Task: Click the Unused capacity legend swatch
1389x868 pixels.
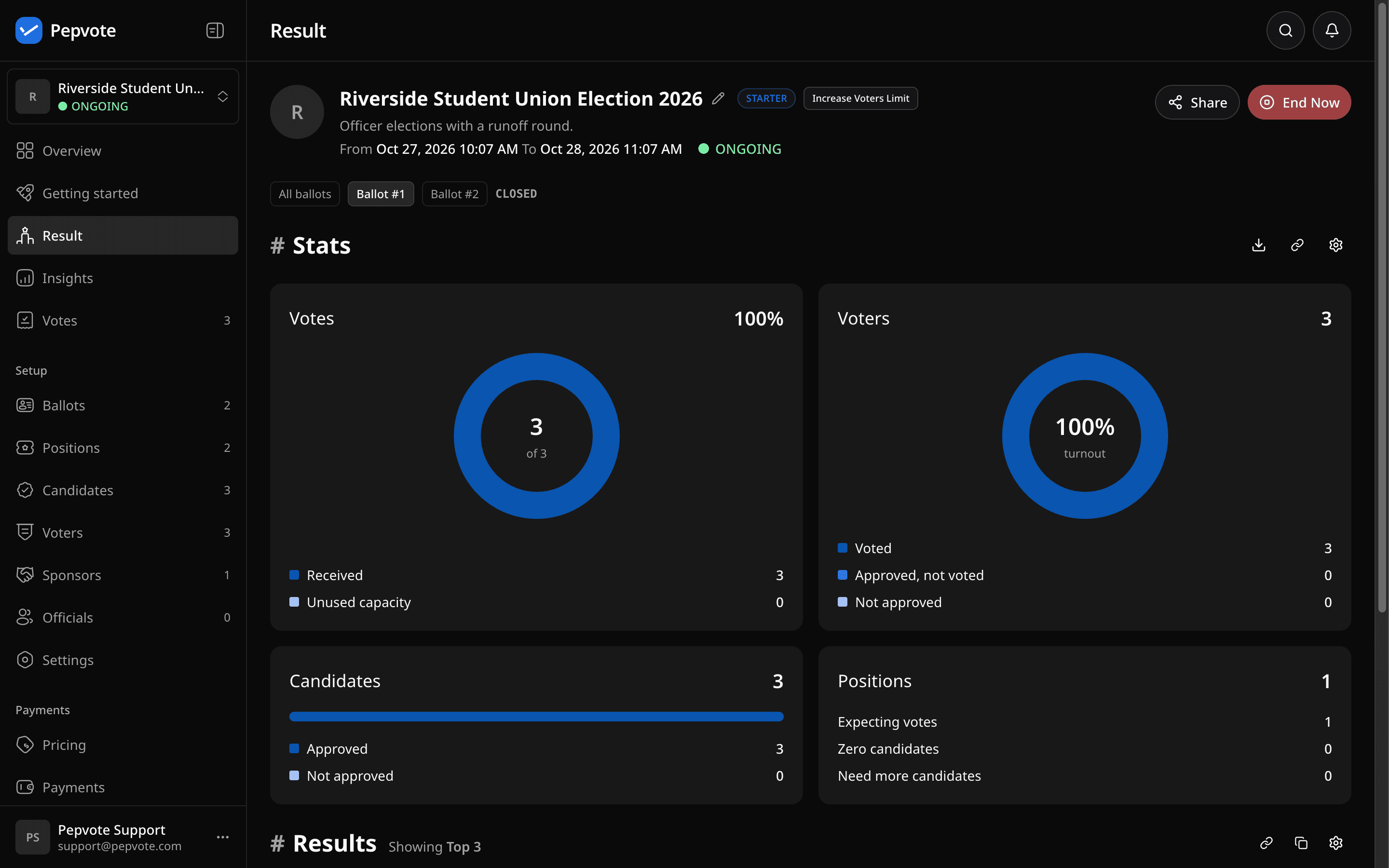Action: coord(295,602)
